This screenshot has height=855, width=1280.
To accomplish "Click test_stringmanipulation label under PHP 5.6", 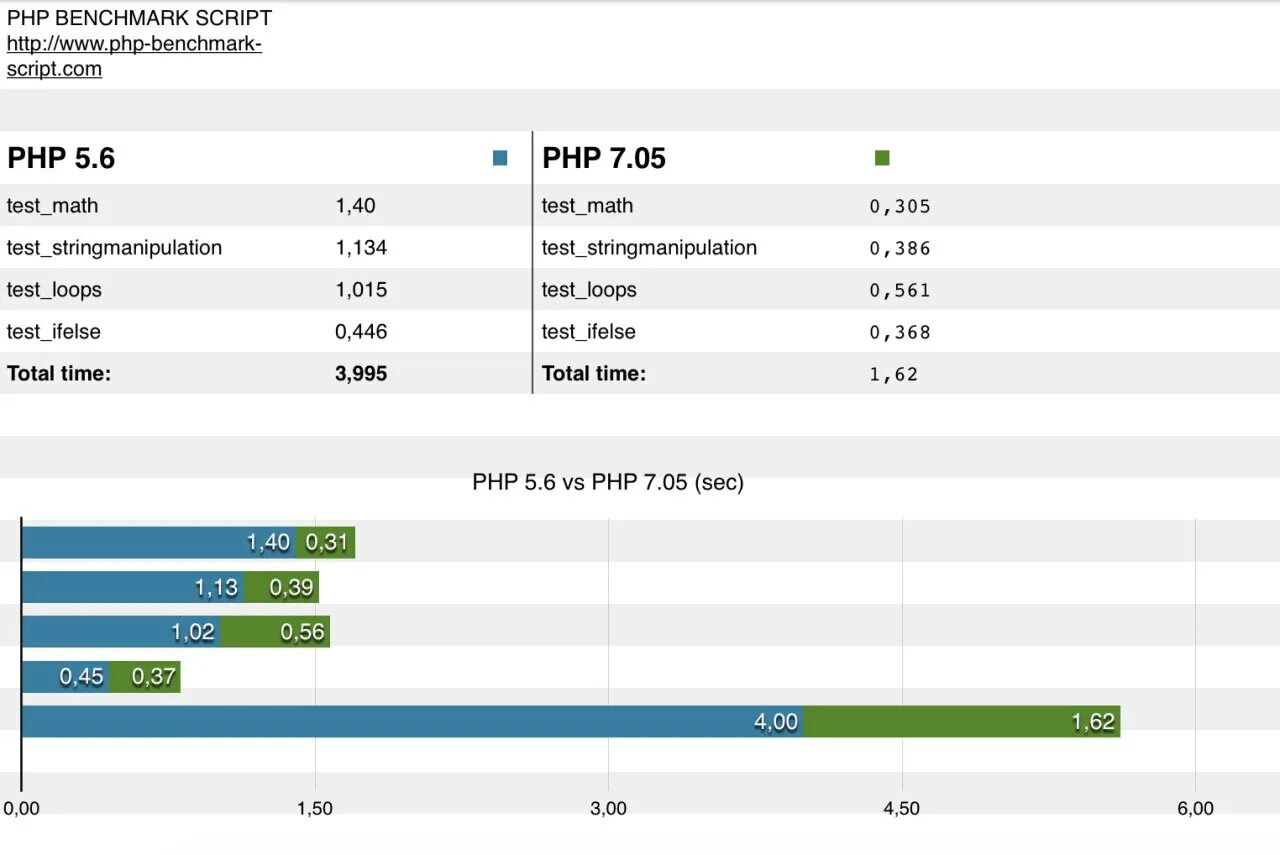I will click(115, 248).
